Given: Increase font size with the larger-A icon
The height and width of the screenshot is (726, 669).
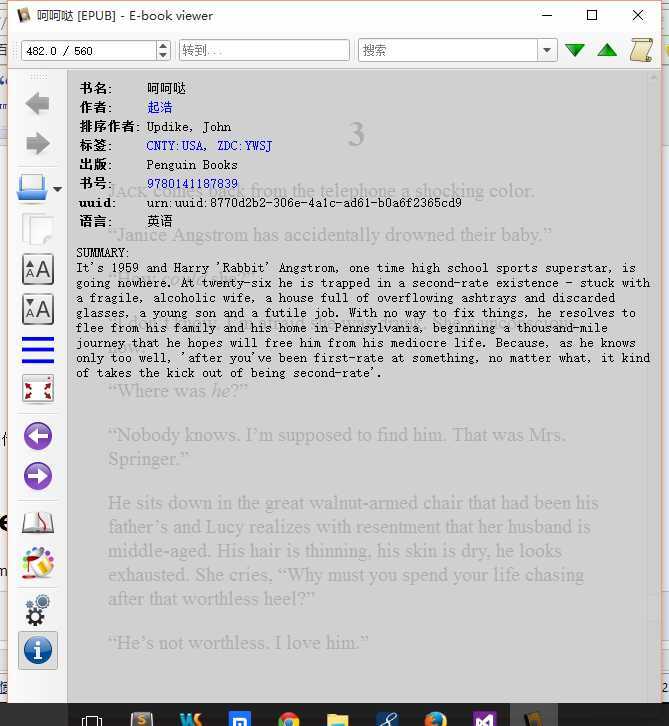Looking at the screenshot, I should click(38, 269).
